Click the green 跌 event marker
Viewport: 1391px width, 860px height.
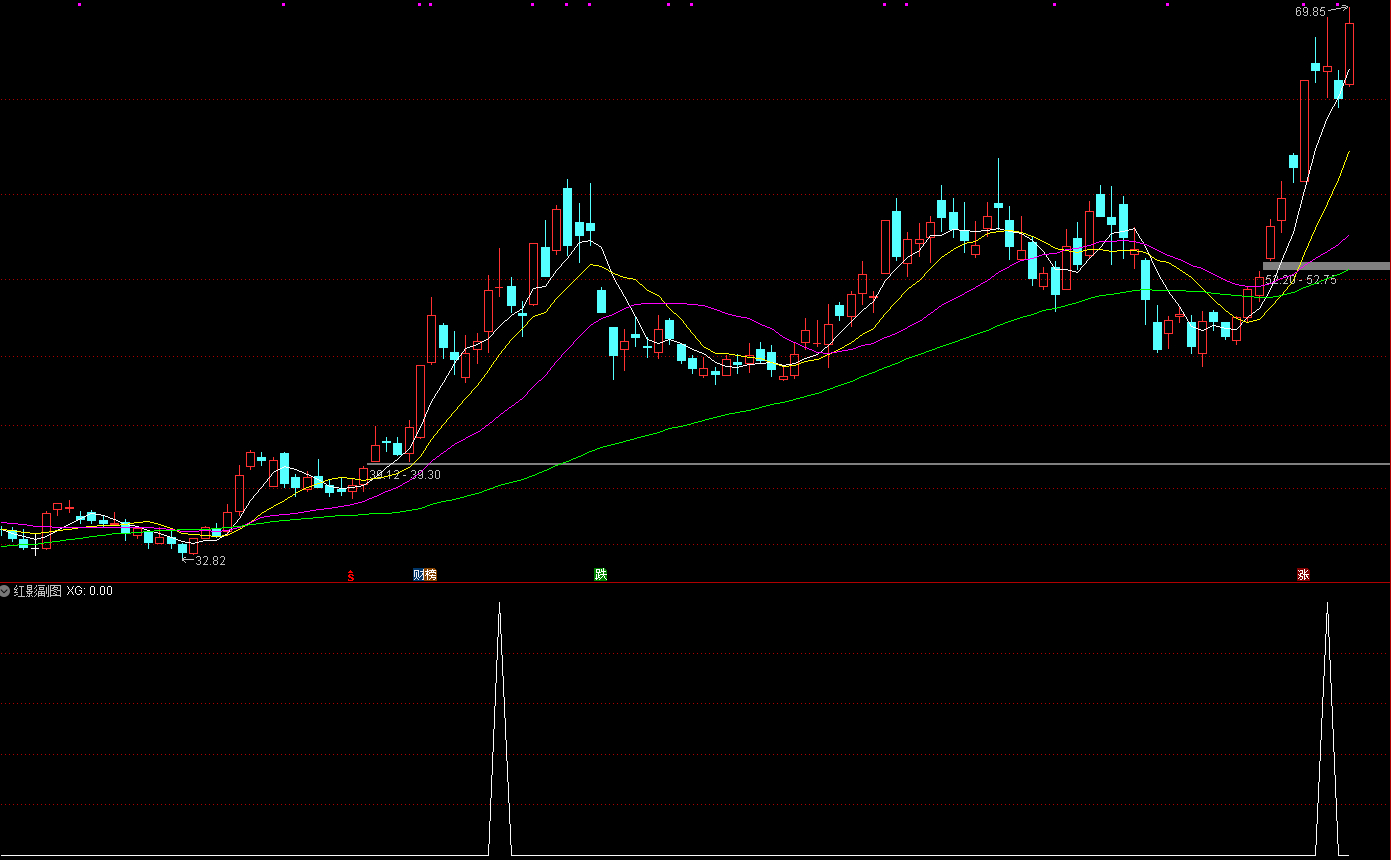pyautogui.click(x=600, y=574)
